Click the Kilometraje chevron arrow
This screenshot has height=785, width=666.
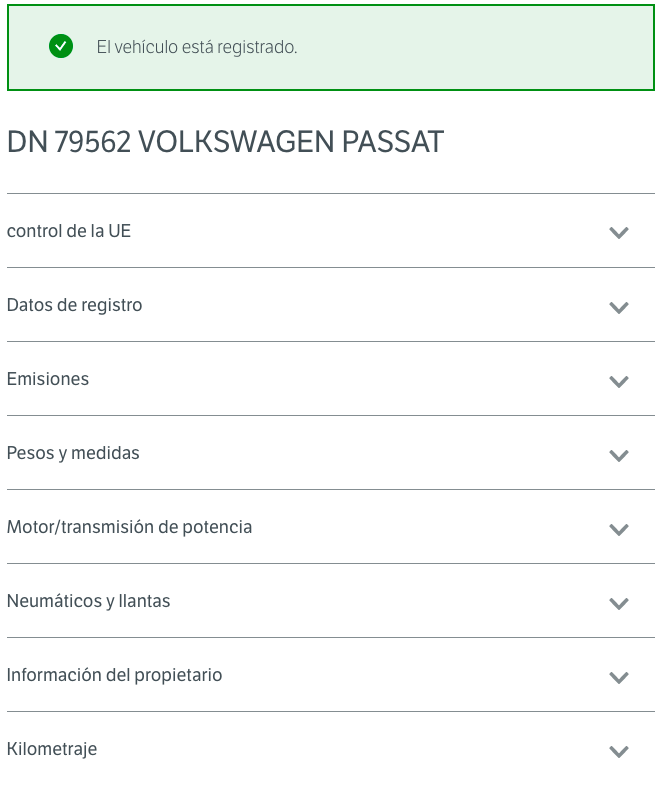pos(618,751)
